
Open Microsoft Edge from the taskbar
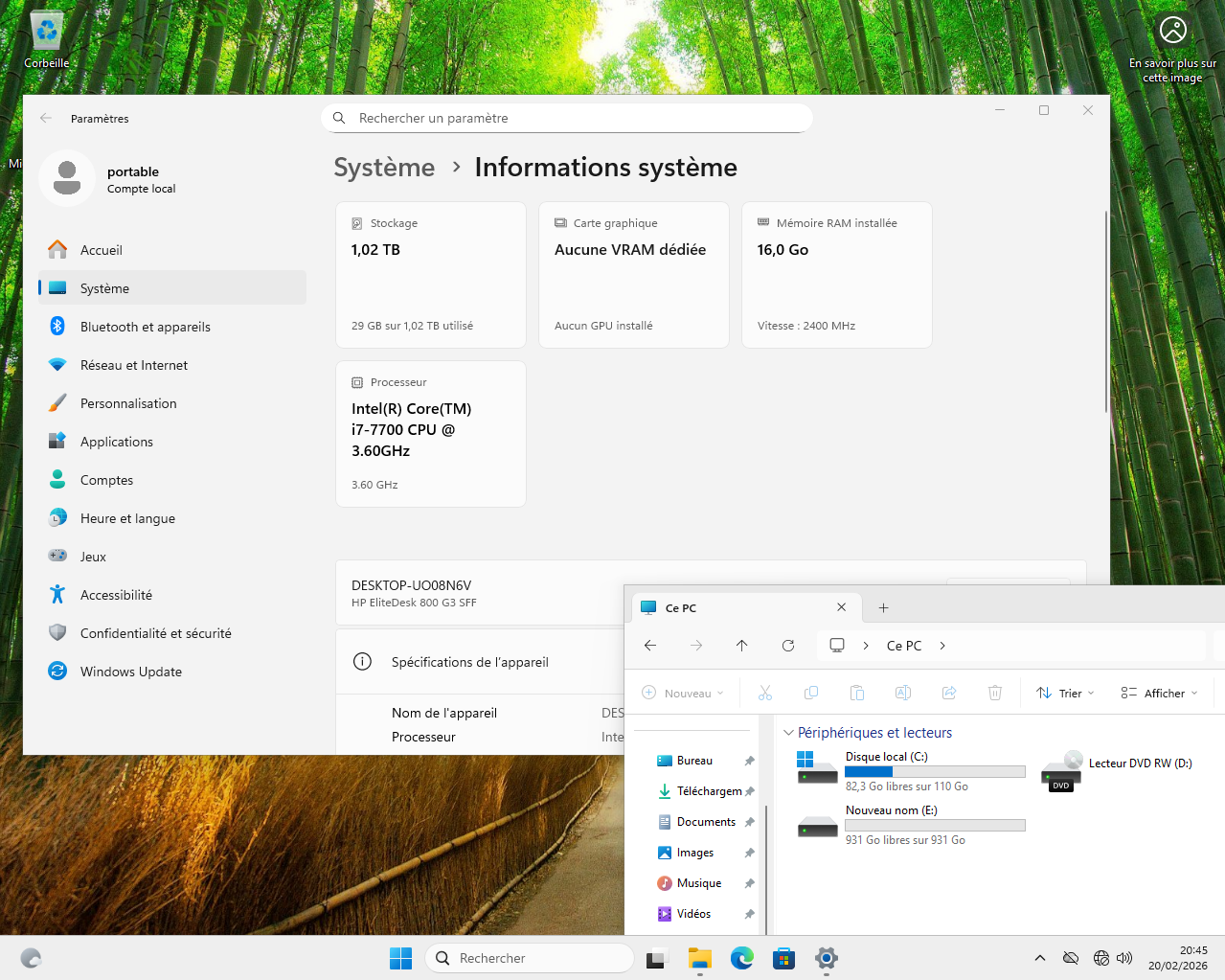[x=741, y=958]
